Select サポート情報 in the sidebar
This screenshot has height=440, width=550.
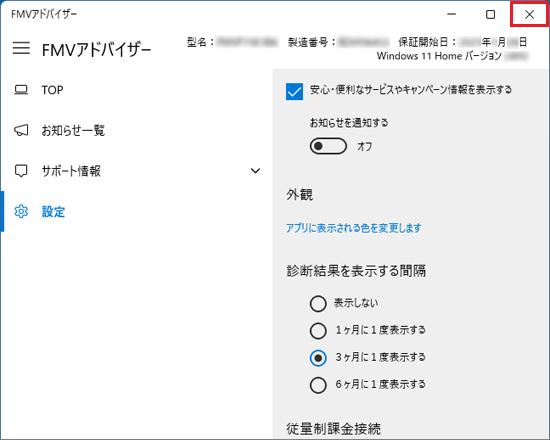[136, 171]
